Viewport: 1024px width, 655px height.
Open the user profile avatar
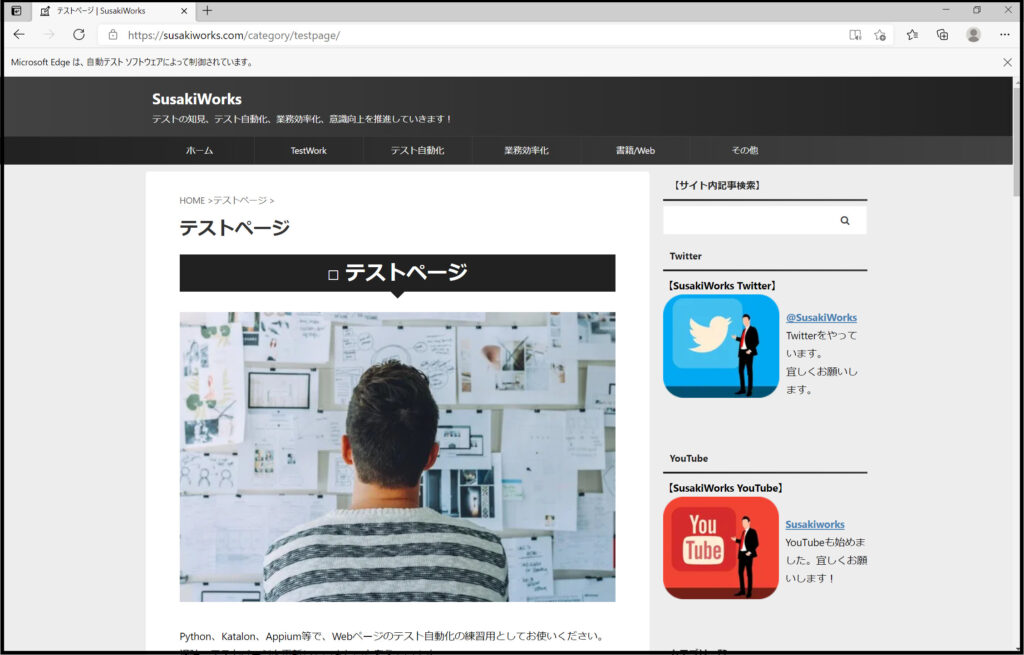tap(973, 35)
